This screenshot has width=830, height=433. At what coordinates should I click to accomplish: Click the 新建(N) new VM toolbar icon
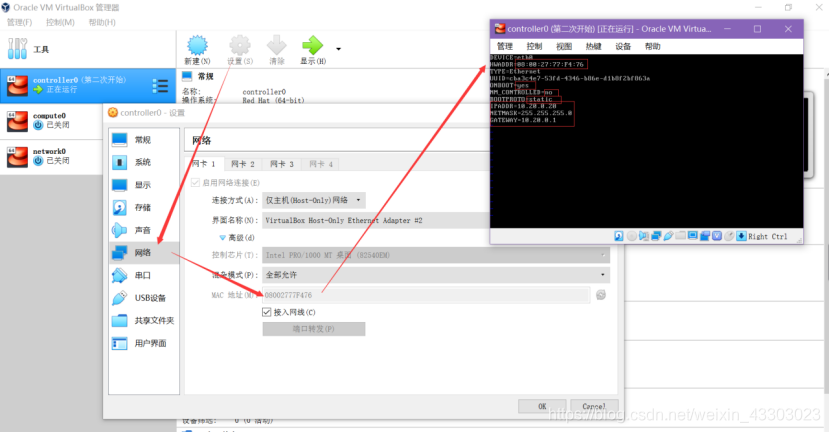click(197, 50)
